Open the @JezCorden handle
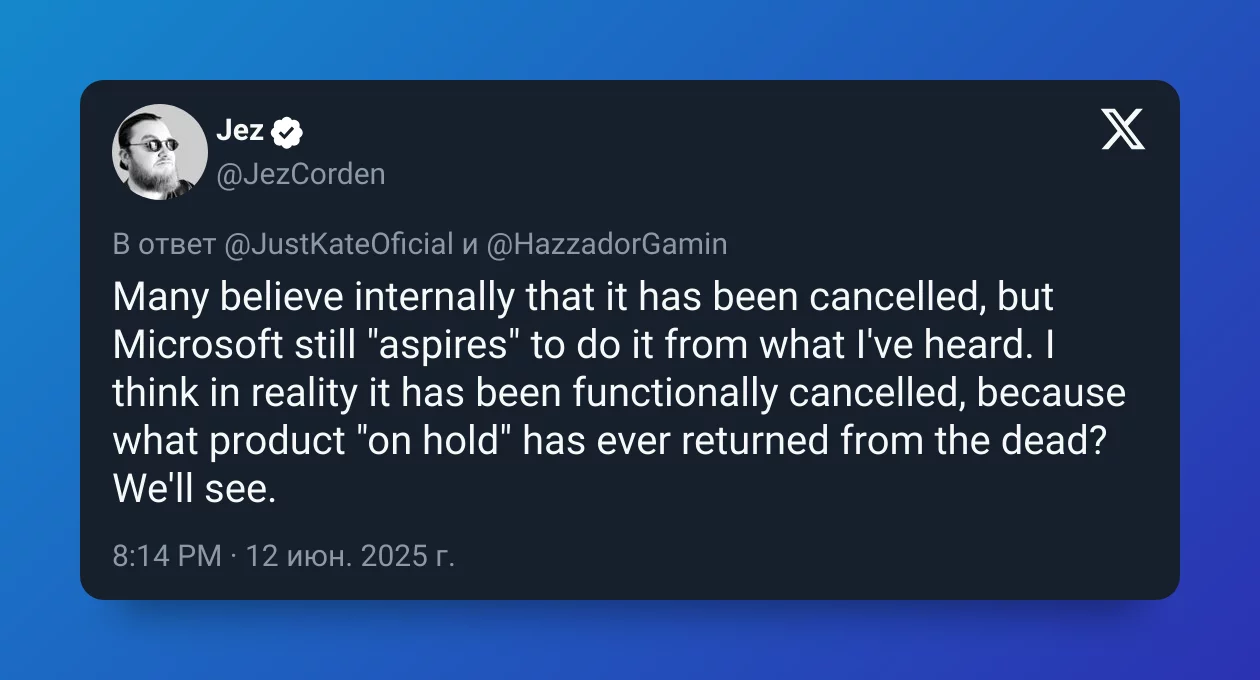The width and height of the screenshot is (1260, 680). [x=301, y=174]
